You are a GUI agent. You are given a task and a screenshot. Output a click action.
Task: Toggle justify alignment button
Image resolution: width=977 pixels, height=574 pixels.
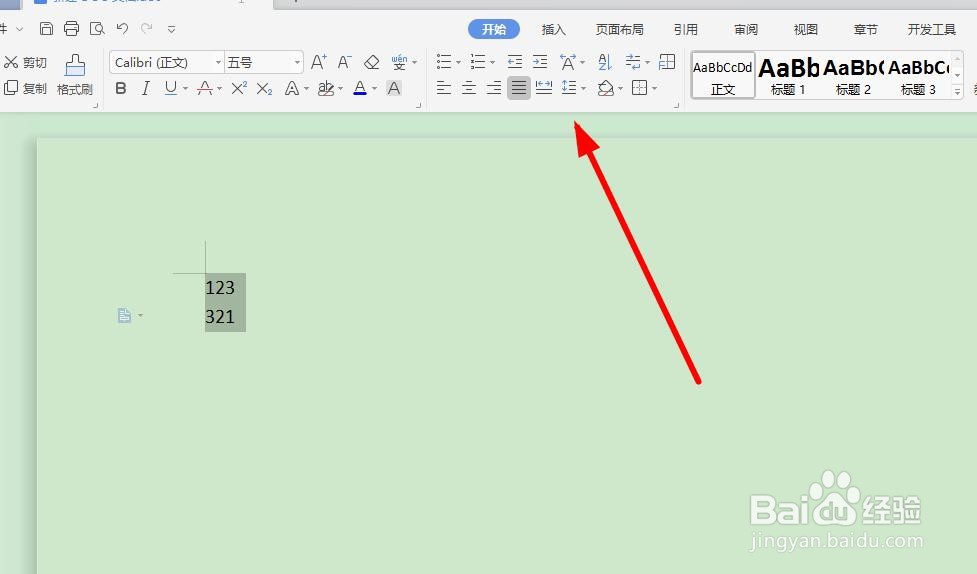point(518,88)
